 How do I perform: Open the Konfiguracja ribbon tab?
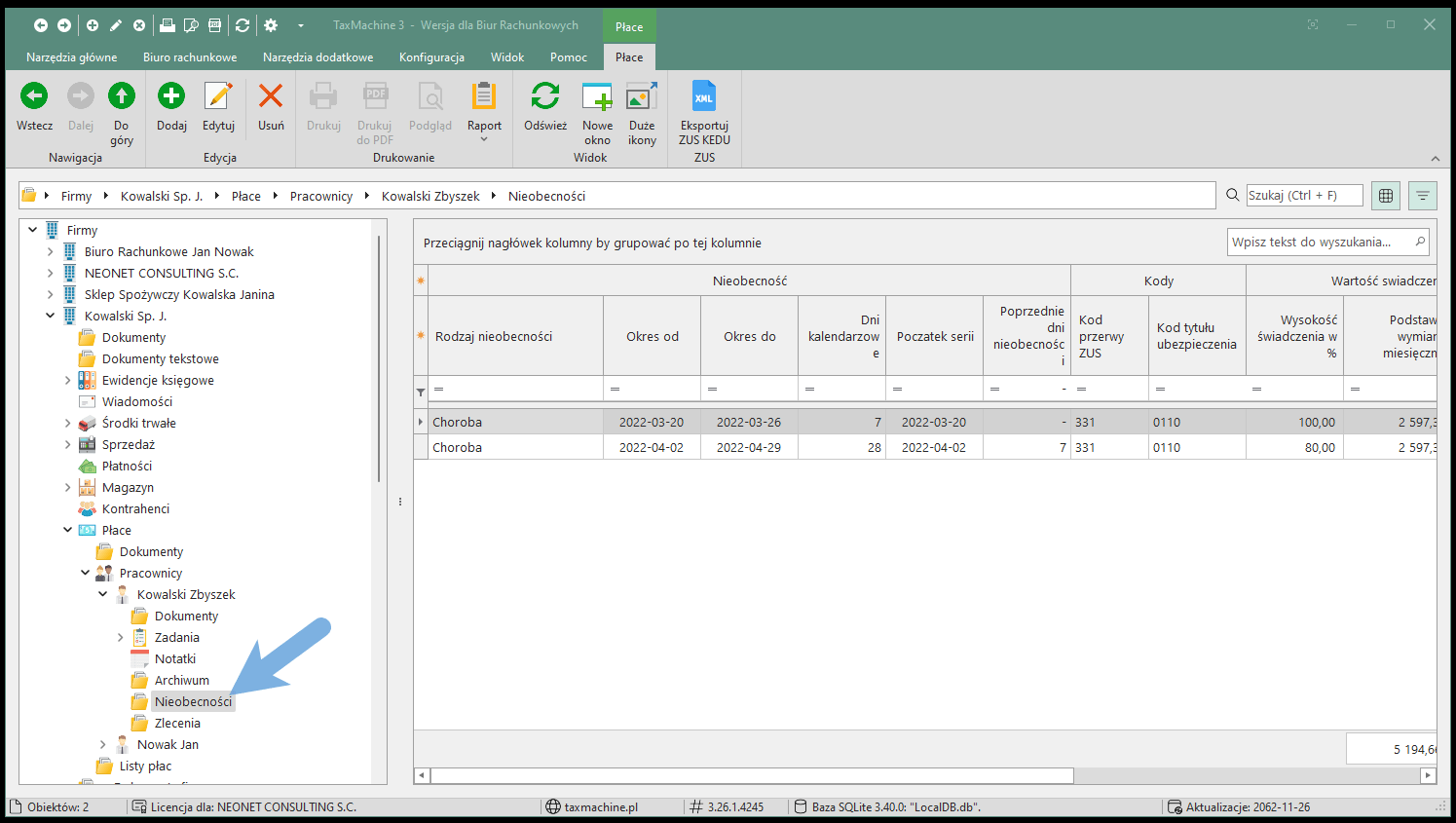[x=431, y=57]
